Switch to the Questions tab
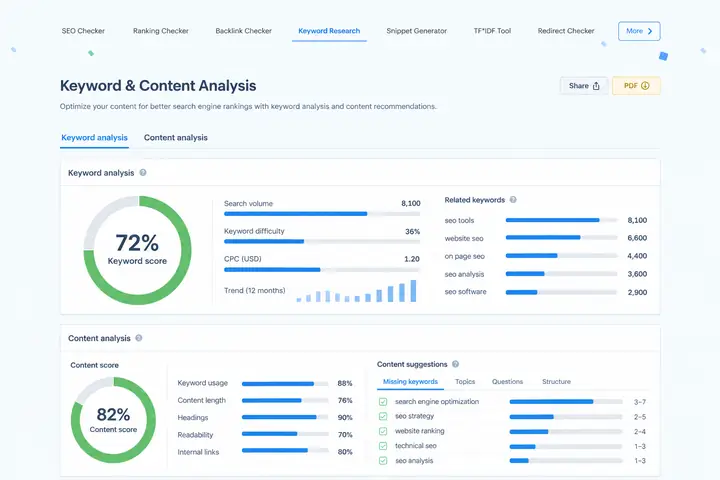The width and height of the screenshot is (720, 480). click(507, 382)
